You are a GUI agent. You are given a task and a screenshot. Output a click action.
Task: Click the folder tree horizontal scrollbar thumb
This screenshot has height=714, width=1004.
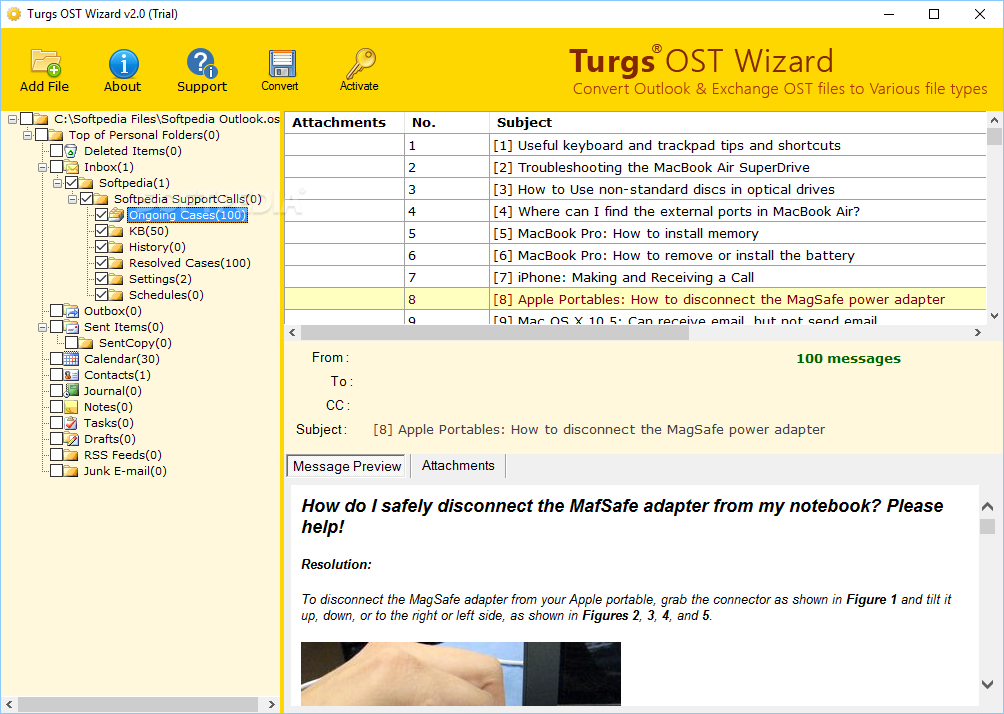pyautogui.click(x=138, y=704)
